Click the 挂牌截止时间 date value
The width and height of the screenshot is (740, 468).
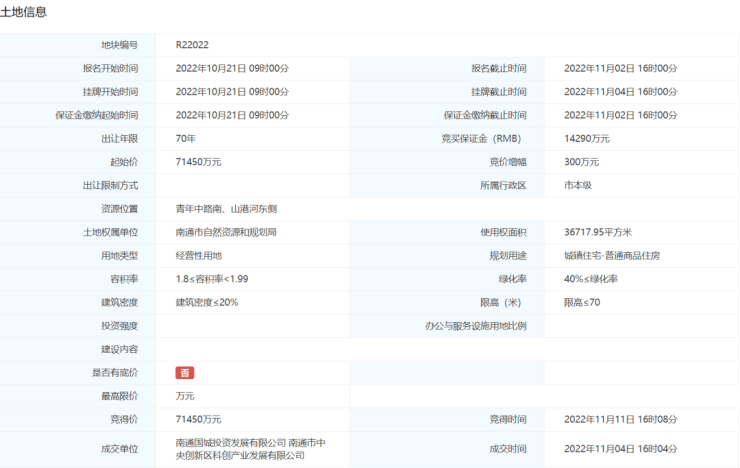tap(620, 92)
